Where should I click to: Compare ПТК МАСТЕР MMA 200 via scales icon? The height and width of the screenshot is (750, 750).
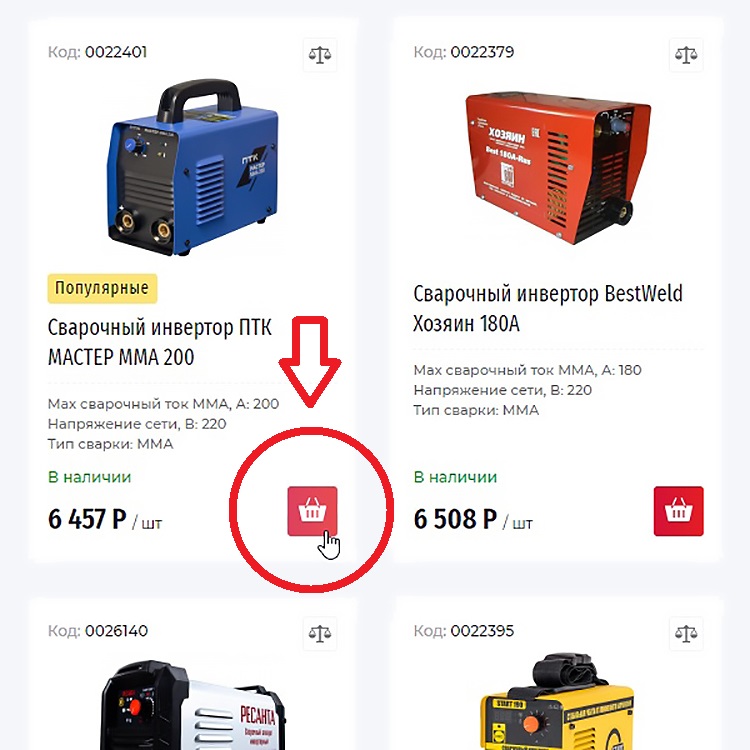[320, 55]
